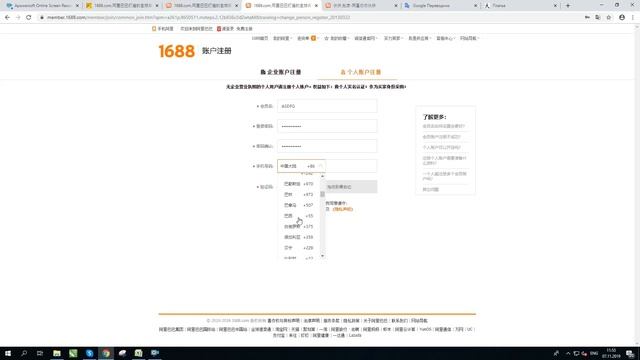The height and width of the screenshot is (360, 640).
Task: Click the taskbar clock showing the date
Action: [x=611, y=353]
